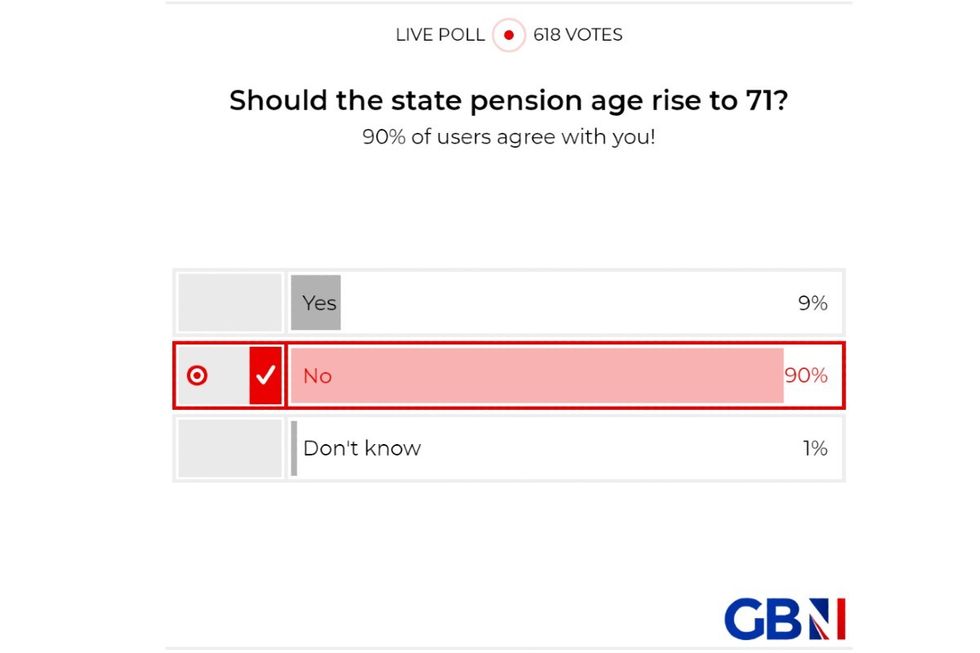Tick the empty box next to Yes
Image resolution: width=980 pixels, height=653 pixels.
point(230,303)
